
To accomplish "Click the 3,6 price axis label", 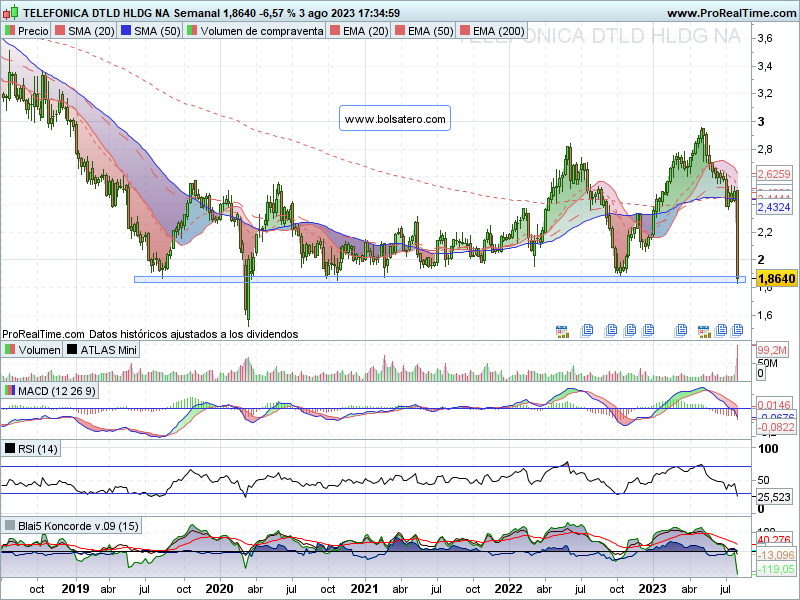I will [765, 38].
